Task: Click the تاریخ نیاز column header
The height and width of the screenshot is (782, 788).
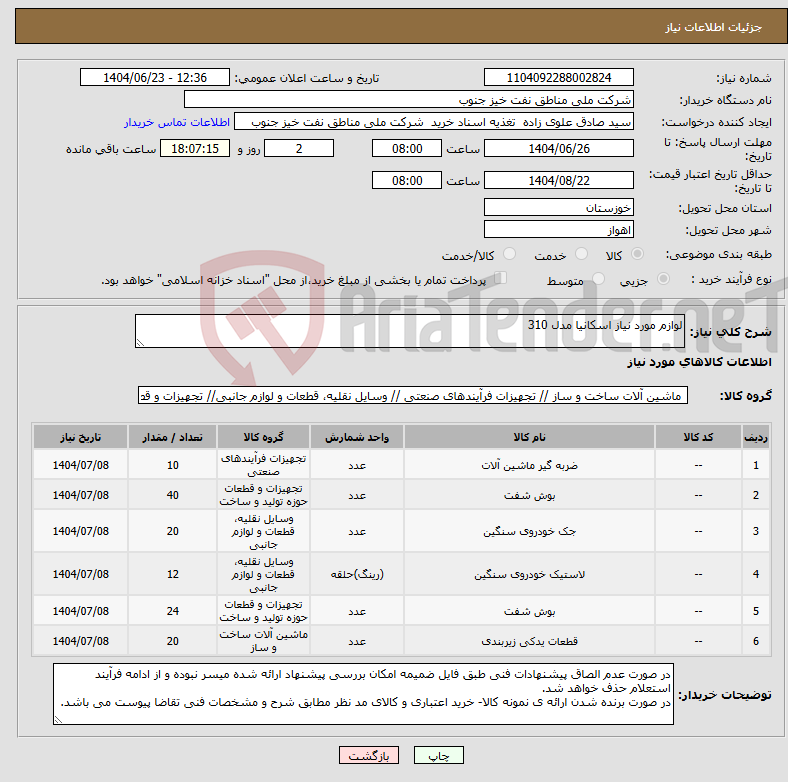Action: point(80,437)
